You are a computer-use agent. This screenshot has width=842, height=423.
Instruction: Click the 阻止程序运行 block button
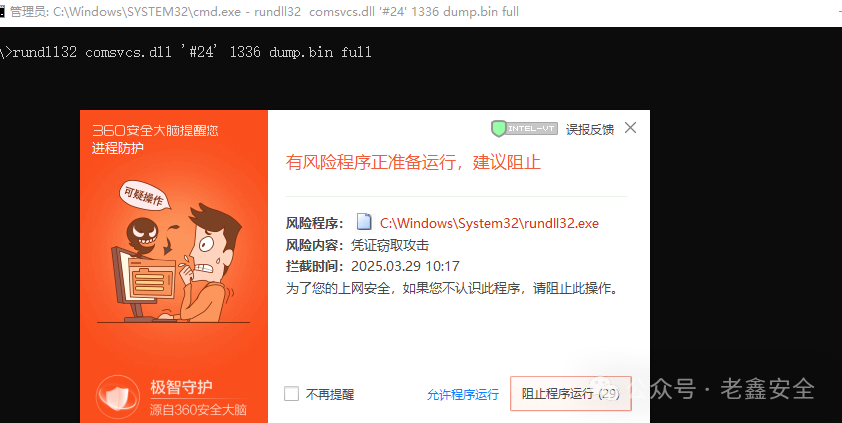coord(571,394)
